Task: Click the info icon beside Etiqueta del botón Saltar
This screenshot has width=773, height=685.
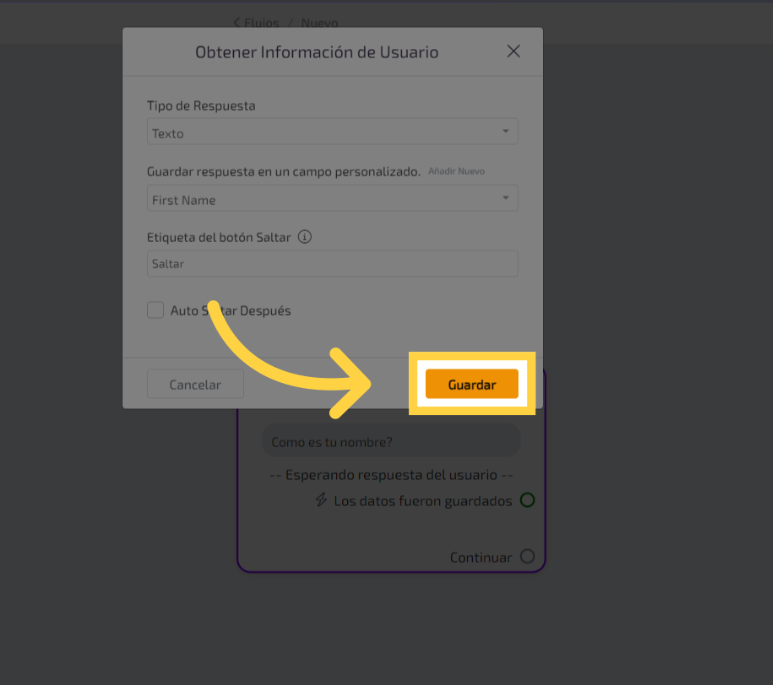Action: (305, 237)
